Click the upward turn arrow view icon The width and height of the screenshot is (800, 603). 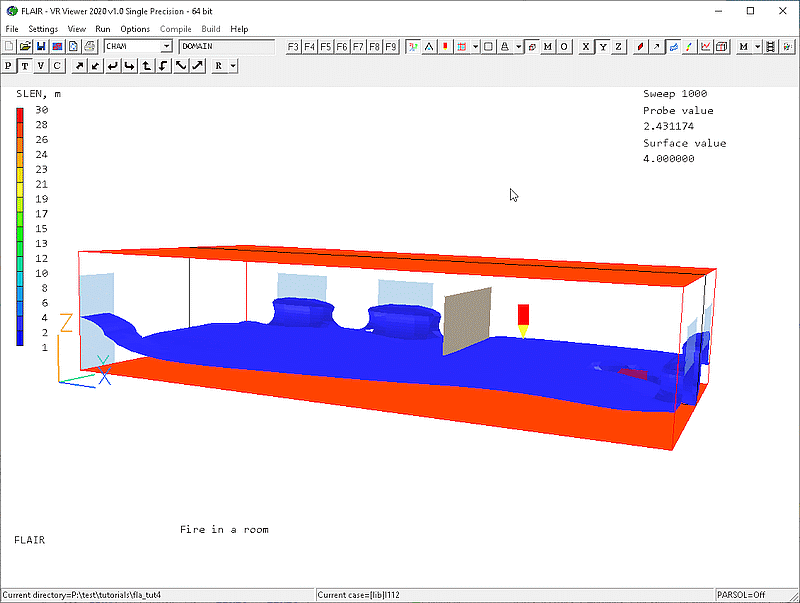147,66
